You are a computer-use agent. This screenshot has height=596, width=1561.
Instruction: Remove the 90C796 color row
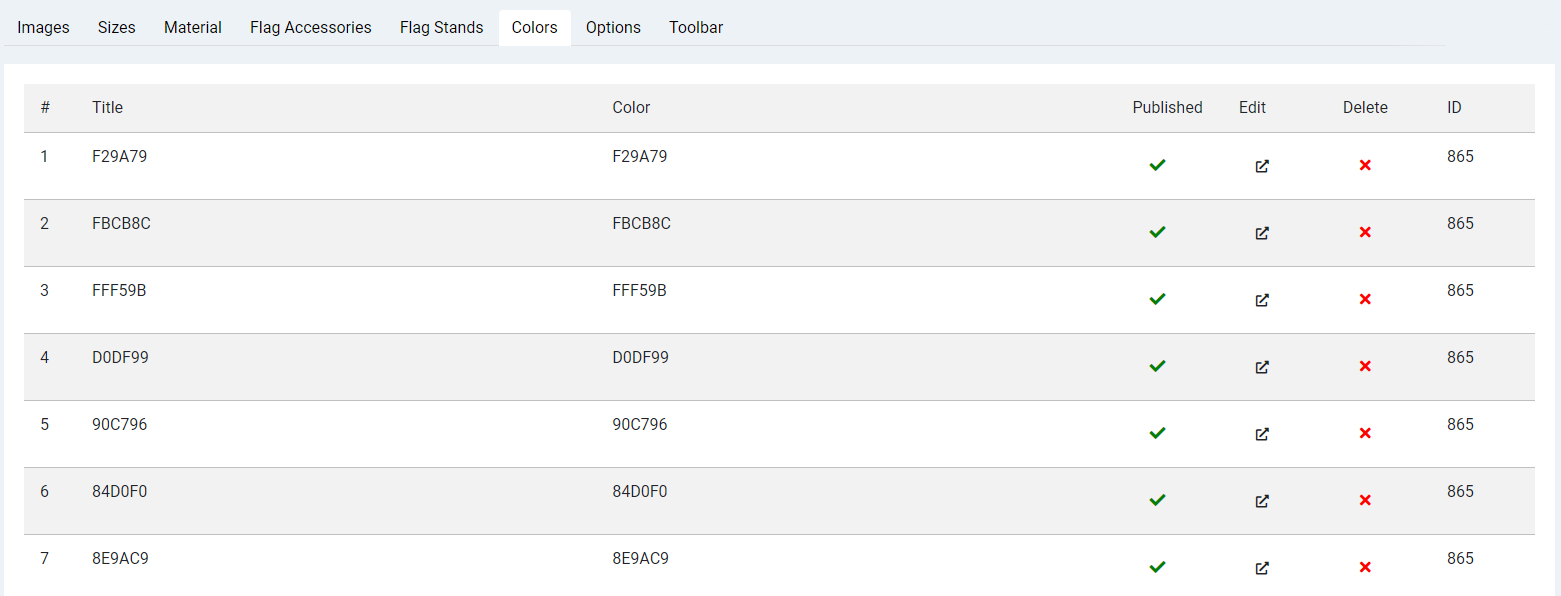[1365, 433]
